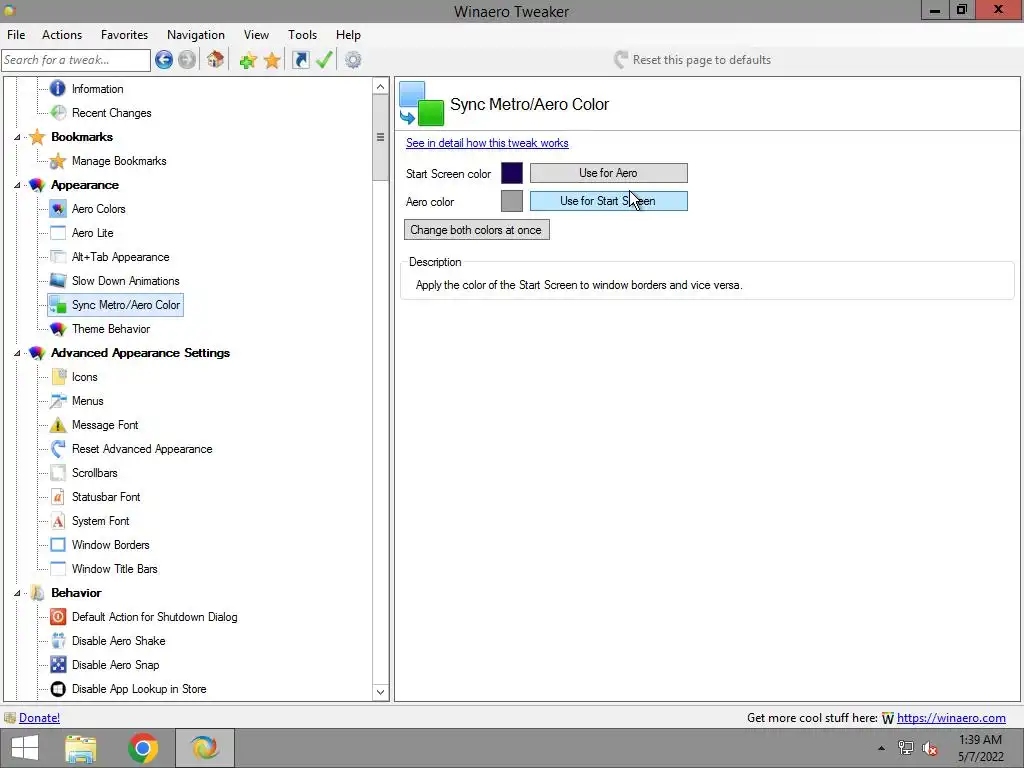The height and width of the screenshot is (768, 1024).
Task: Click the green checkmark toolbar icon
Action: pyautogui.click(x=325, y=60)
